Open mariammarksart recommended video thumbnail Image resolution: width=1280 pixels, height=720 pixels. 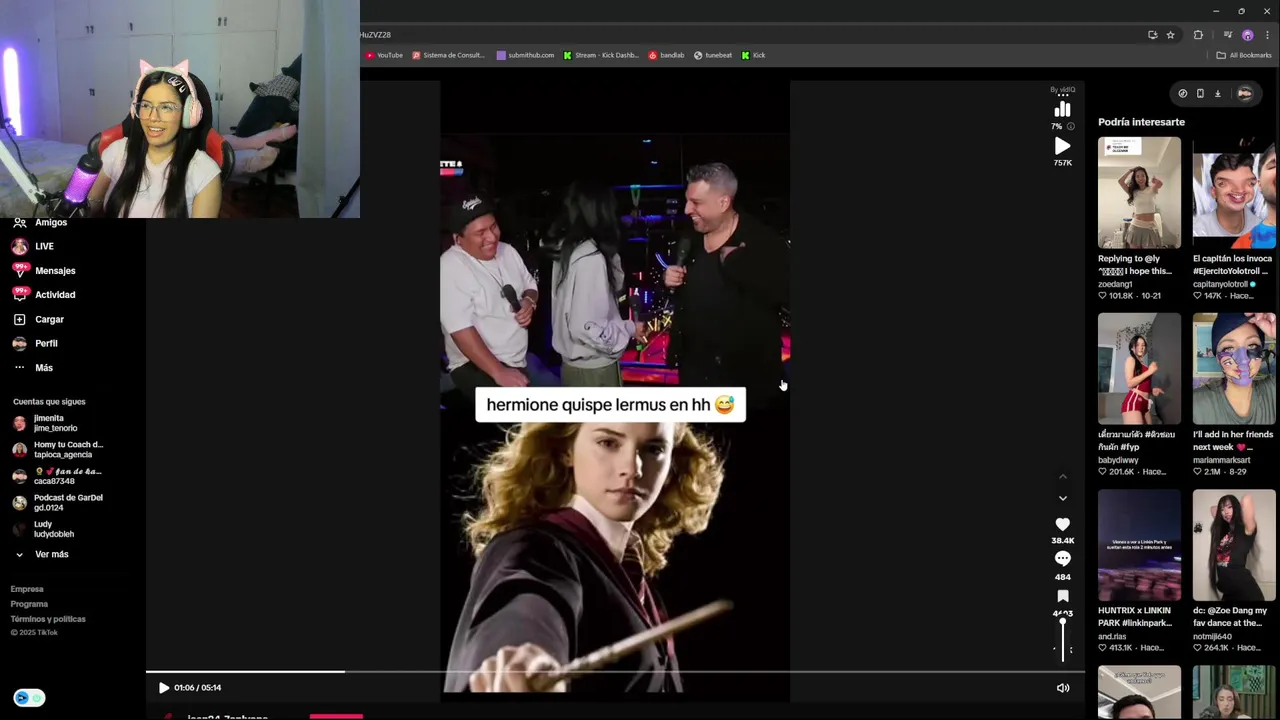coord(1234,369)
